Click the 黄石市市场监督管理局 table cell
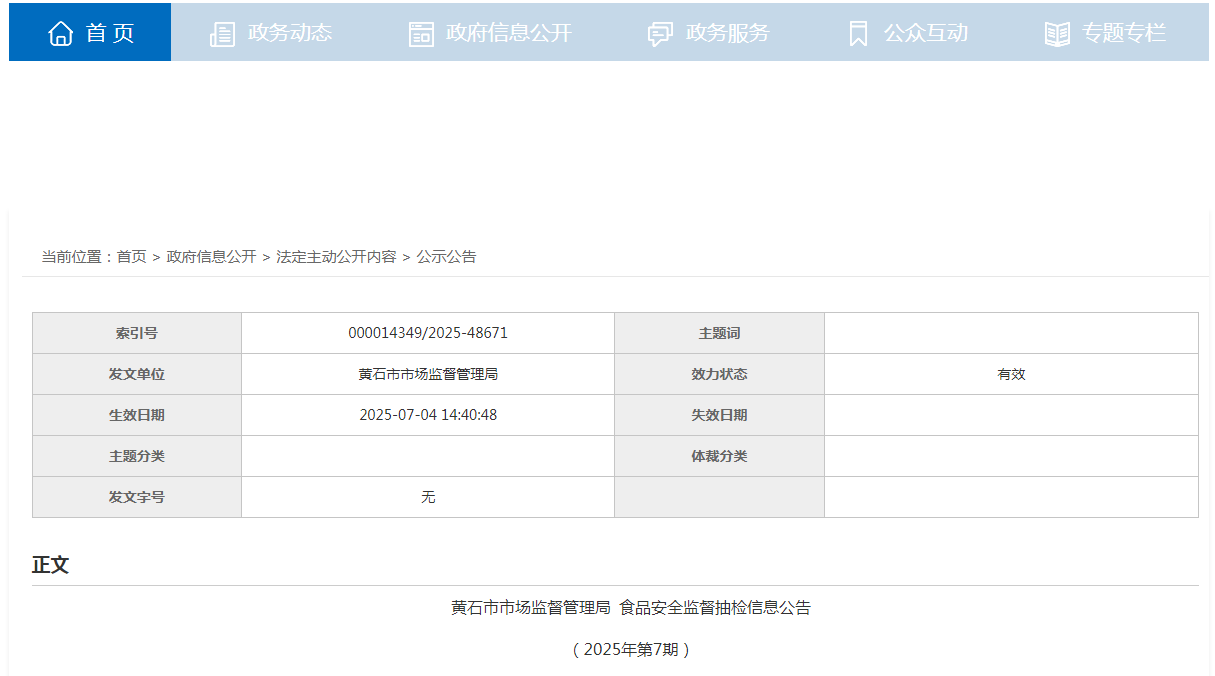The height and width of the screenshot is (676, 1215). pos(428,374)
